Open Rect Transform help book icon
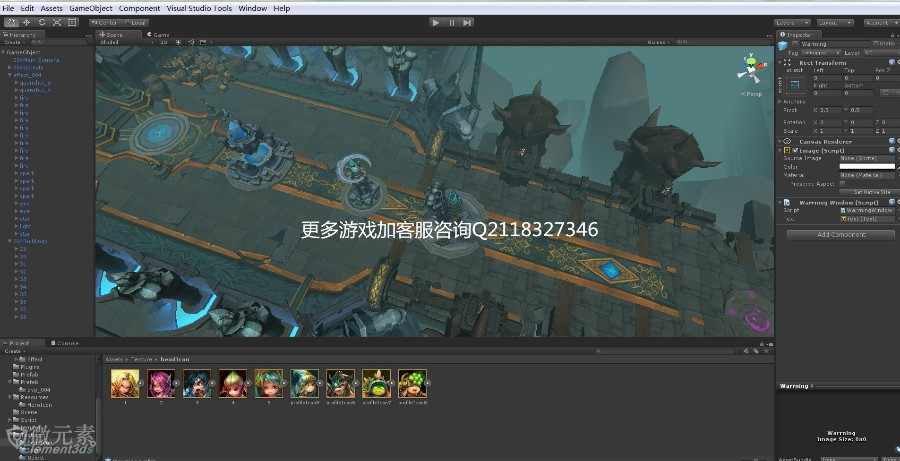Viewport: 900px width, 461px height. click(x=891, y=62)
